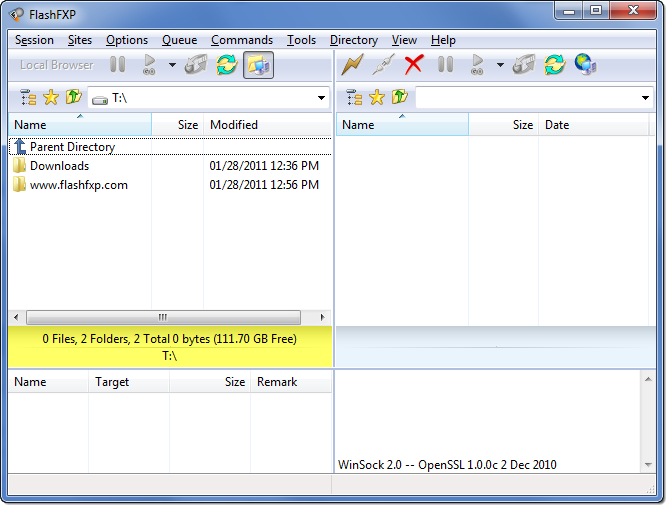Click queue Target column header
Screen dimensions: 669x508
tap(129, 382)
